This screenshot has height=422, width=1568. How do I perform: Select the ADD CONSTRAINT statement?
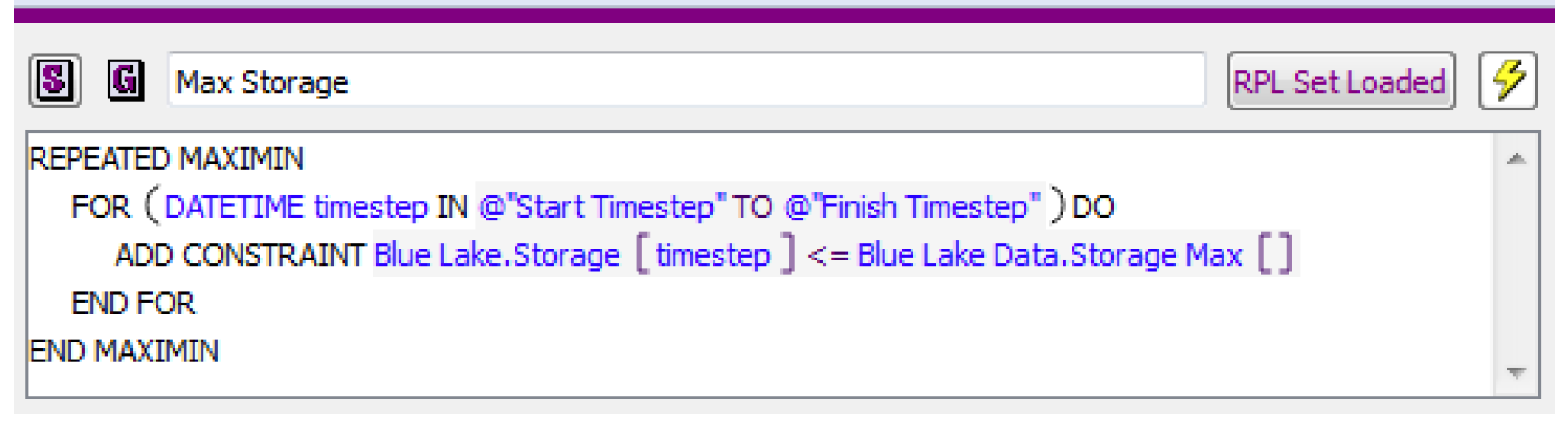[x=239, y=255]
